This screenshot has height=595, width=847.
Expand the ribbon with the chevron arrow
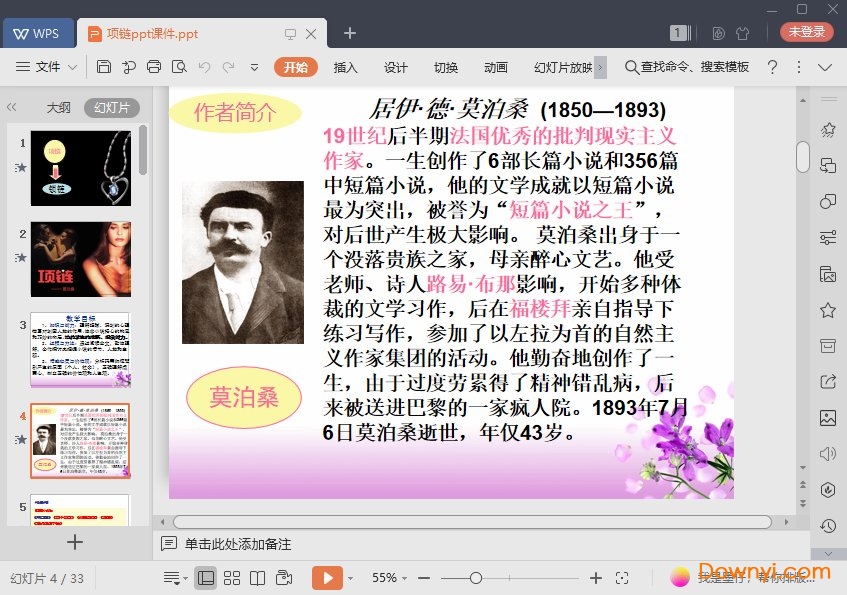point(824,67)
